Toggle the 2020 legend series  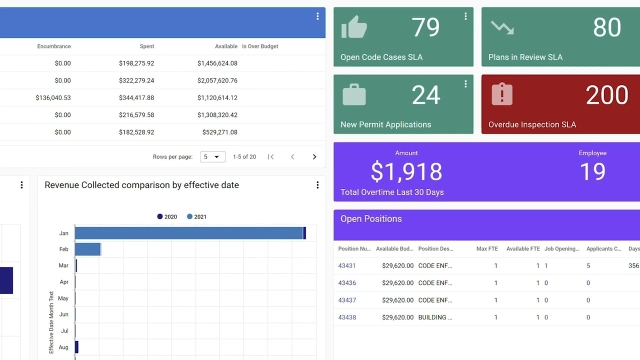167,217
